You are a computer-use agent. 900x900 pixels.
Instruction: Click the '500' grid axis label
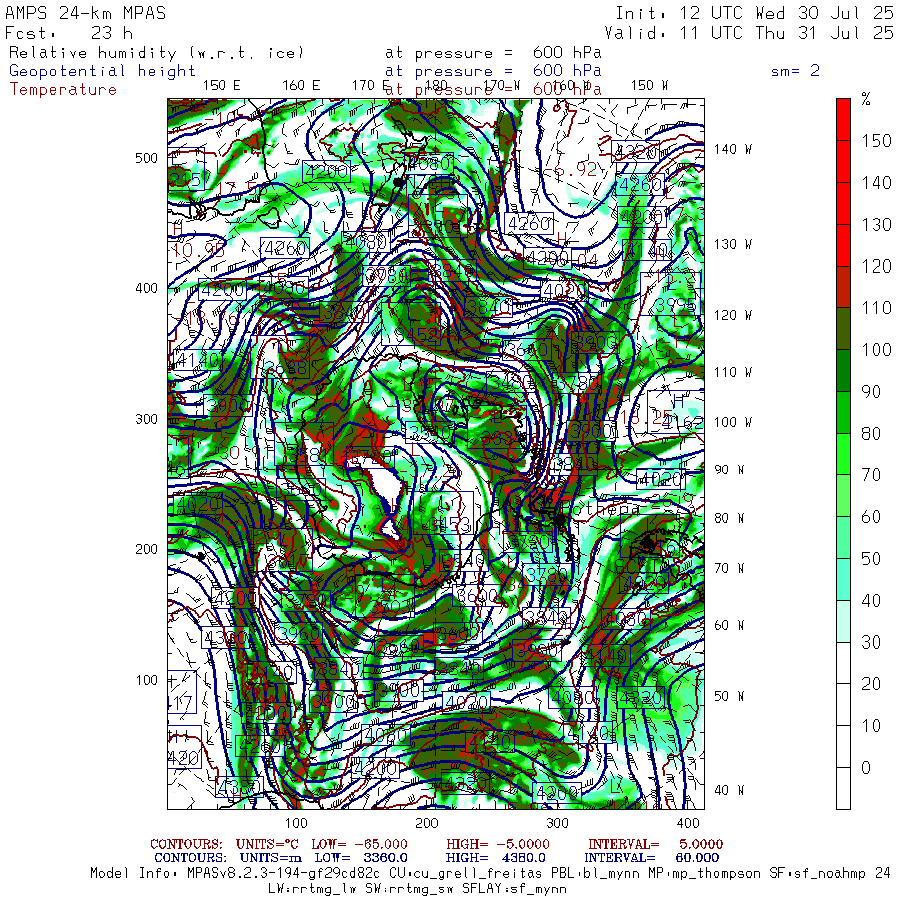point(146,158)
